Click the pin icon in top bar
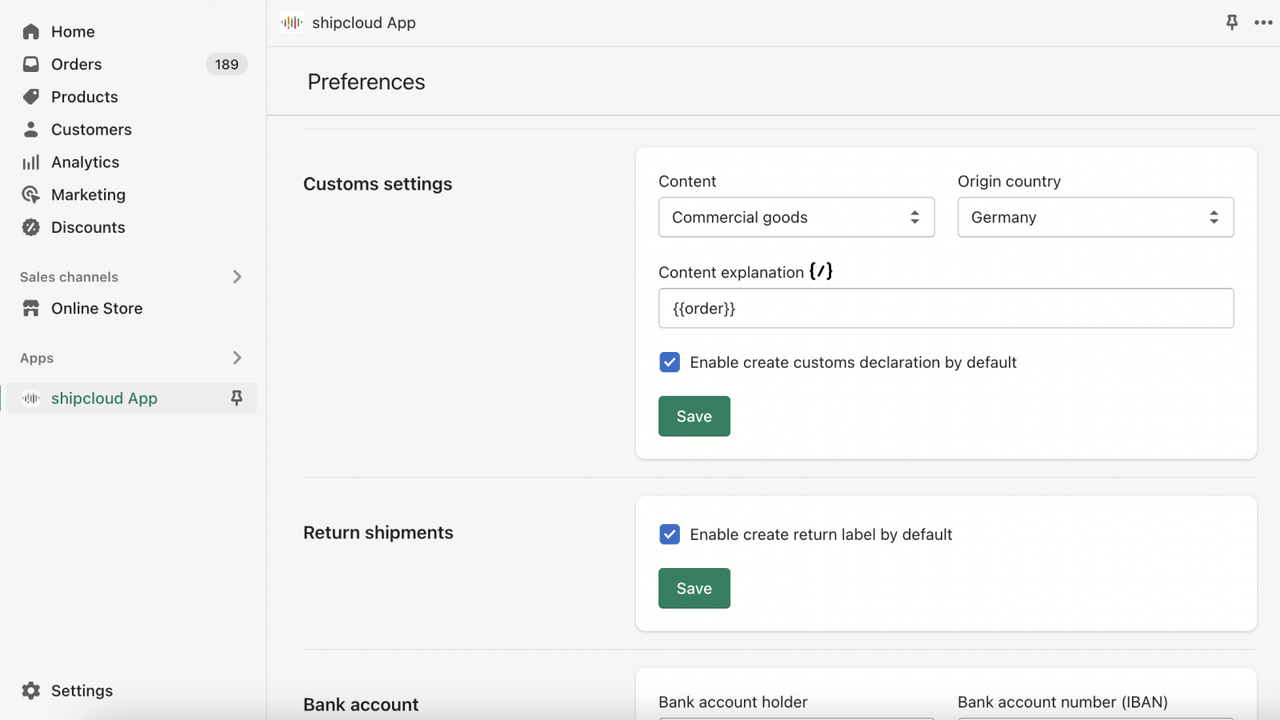This screenshot has height=720, width=1280. [x=1232, y=22]
